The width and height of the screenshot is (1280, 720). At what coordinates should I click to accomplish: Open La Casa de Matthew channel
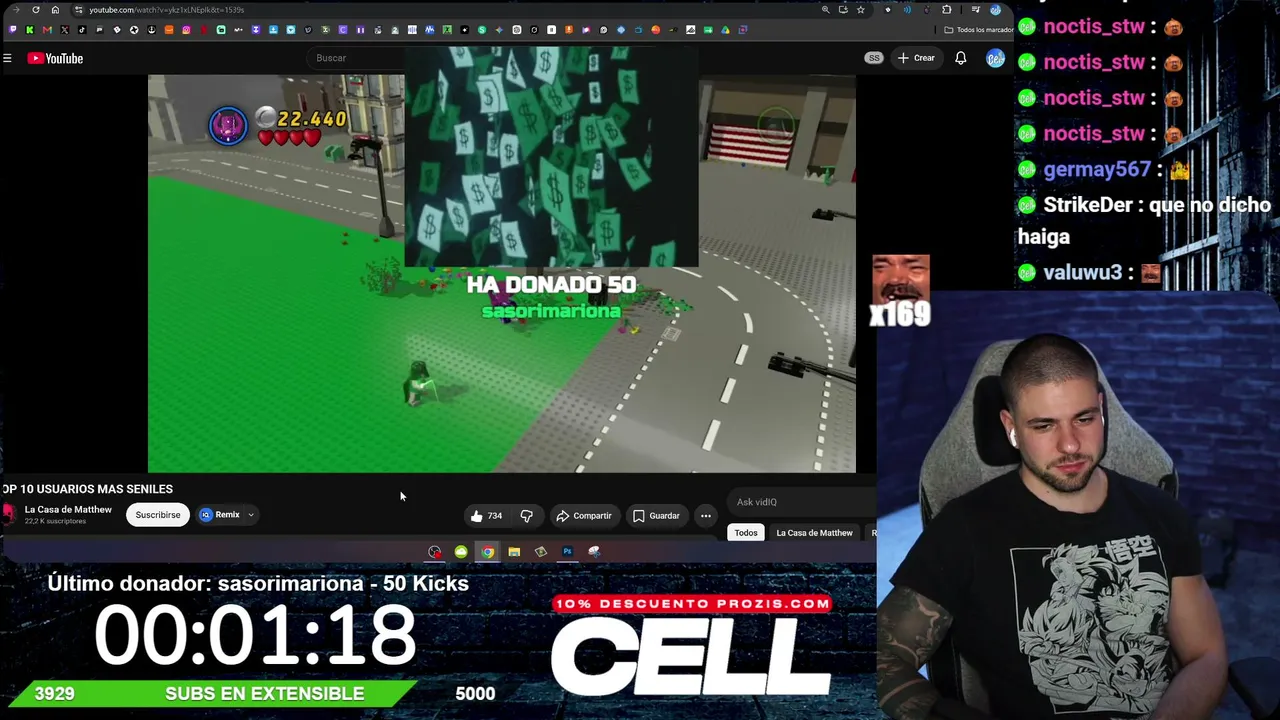(68, 510)
